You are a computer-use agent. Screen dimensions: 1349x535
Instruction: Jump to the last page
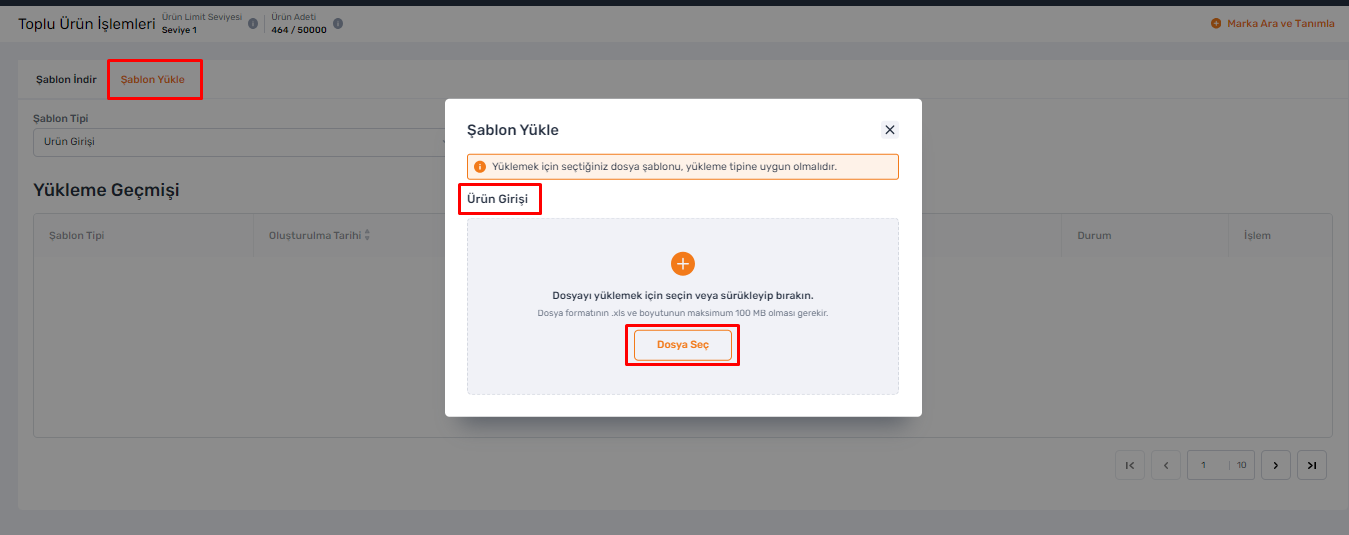tap(1312, 465)
